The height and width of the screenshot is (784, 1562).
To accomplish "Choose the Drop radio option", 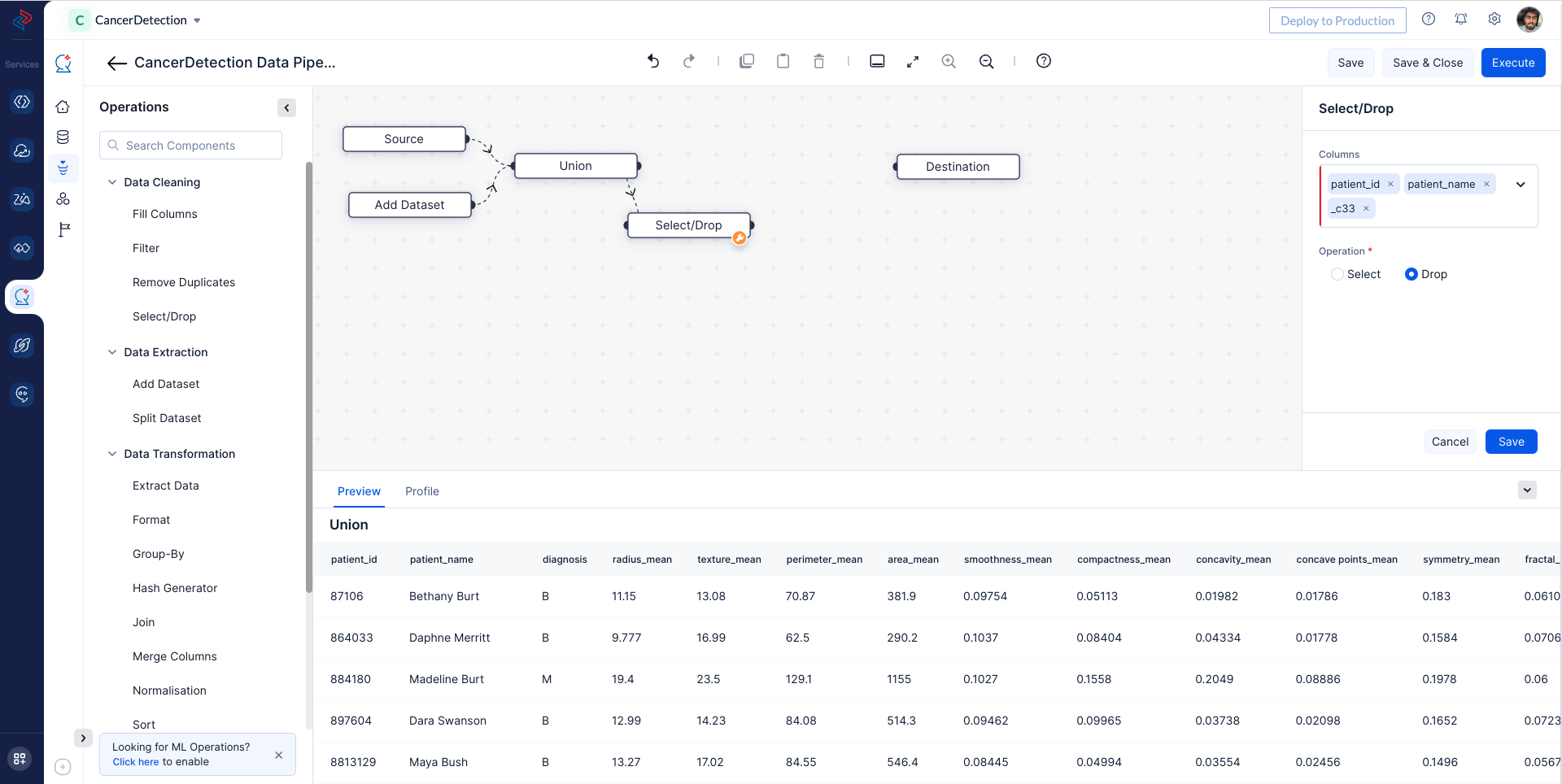I will [x=1411, y=274].
